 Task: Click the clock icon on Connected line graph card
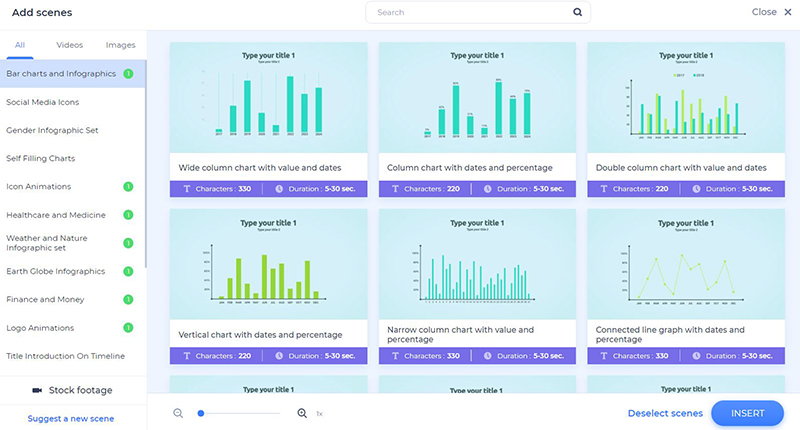pyautogui.click(x=696, y=356)
